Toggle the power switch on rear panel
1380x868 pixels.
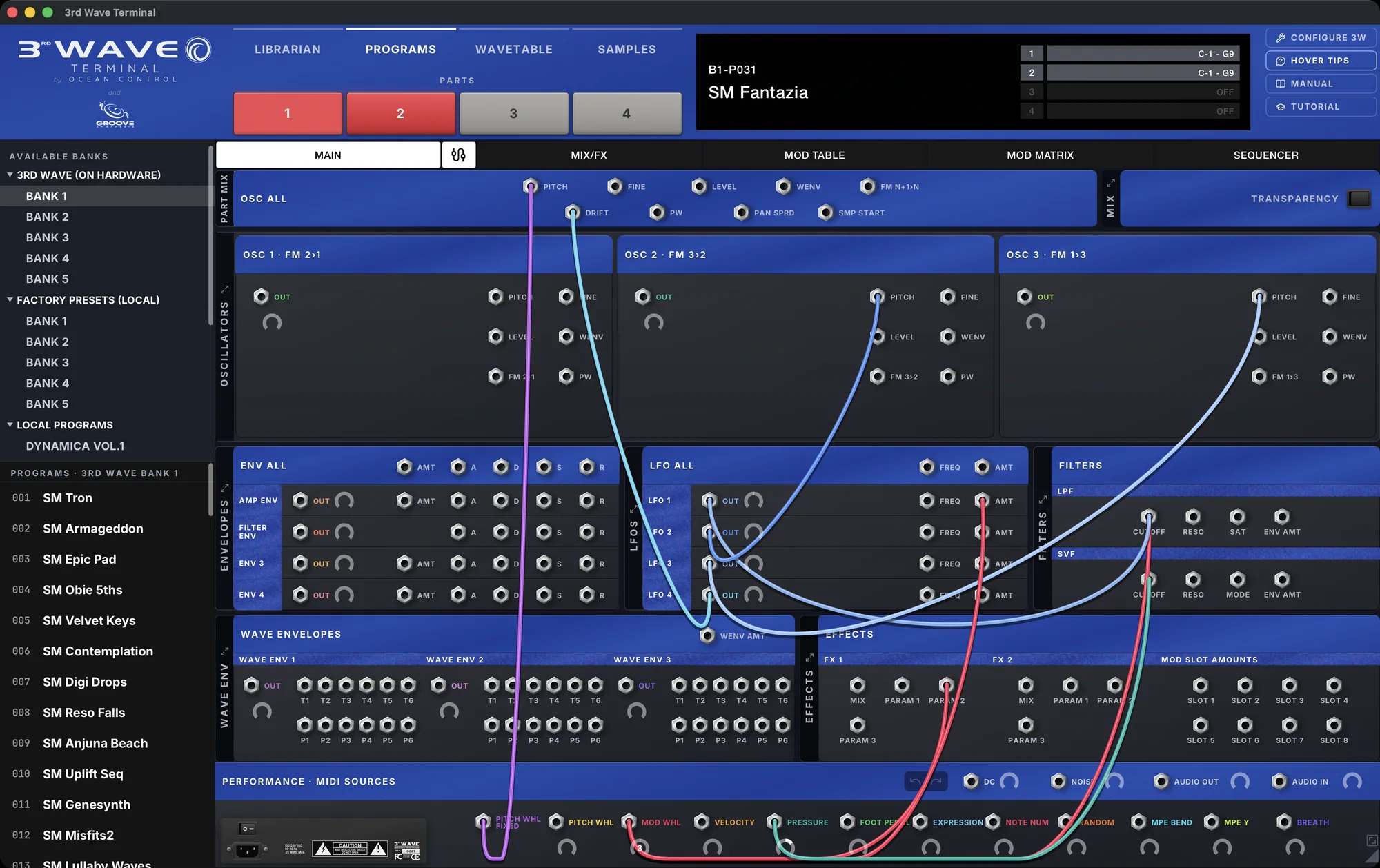tap(247, 829)
